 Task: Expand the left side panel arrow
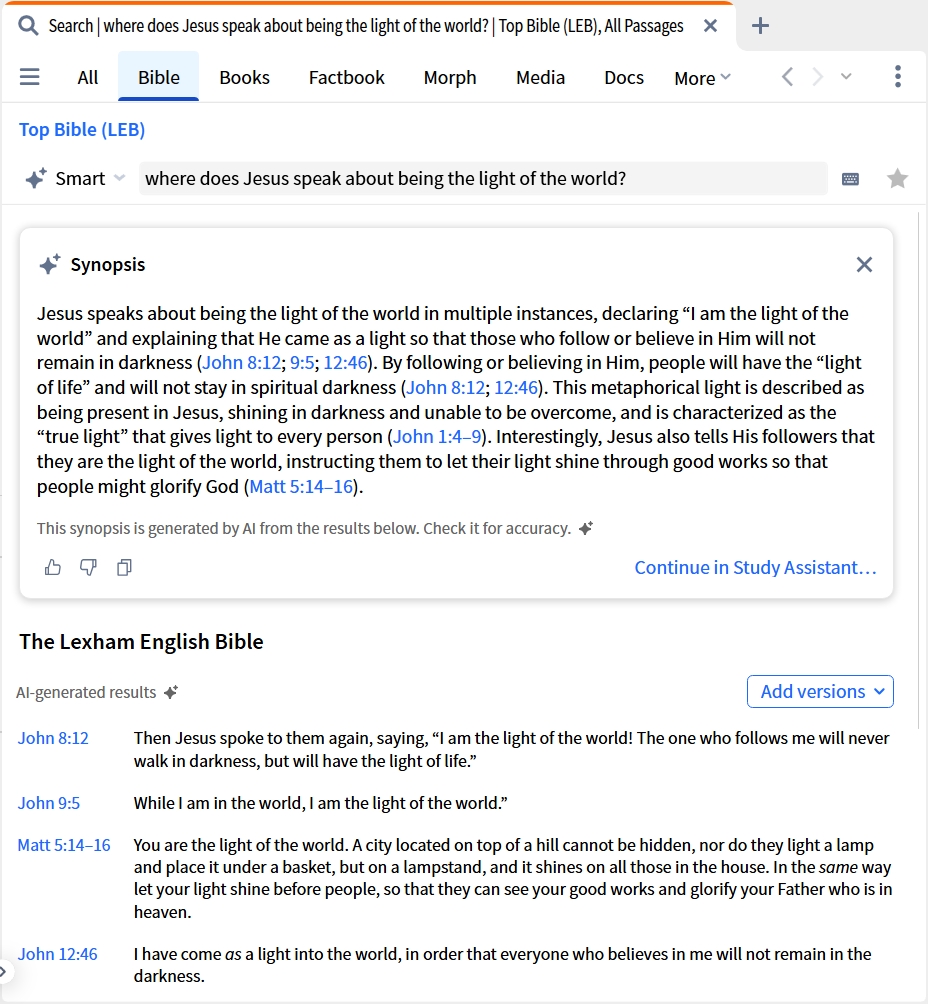click(x=4, y=971)
